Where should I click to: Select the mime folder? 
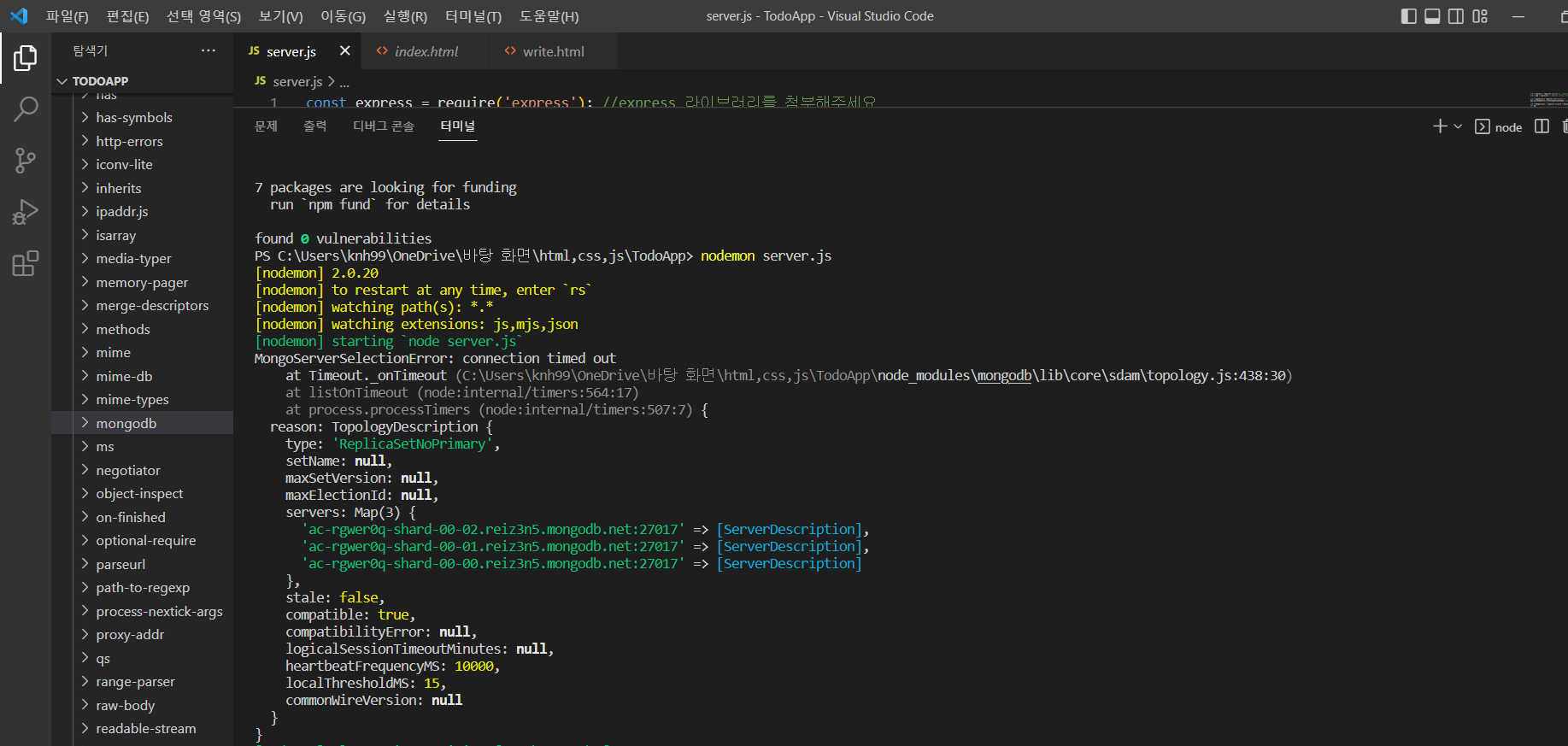click(x=142, y=352)
